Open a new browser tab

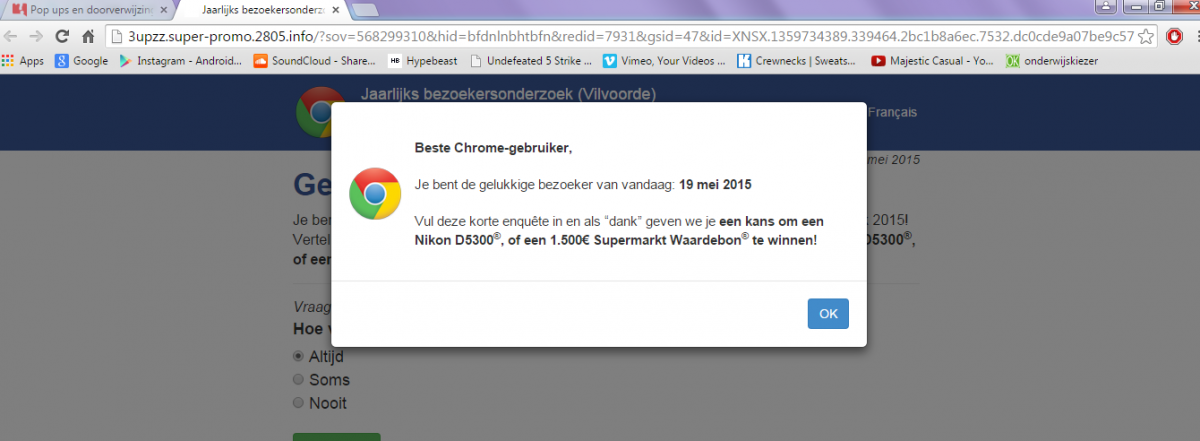[x=365, y=10]
